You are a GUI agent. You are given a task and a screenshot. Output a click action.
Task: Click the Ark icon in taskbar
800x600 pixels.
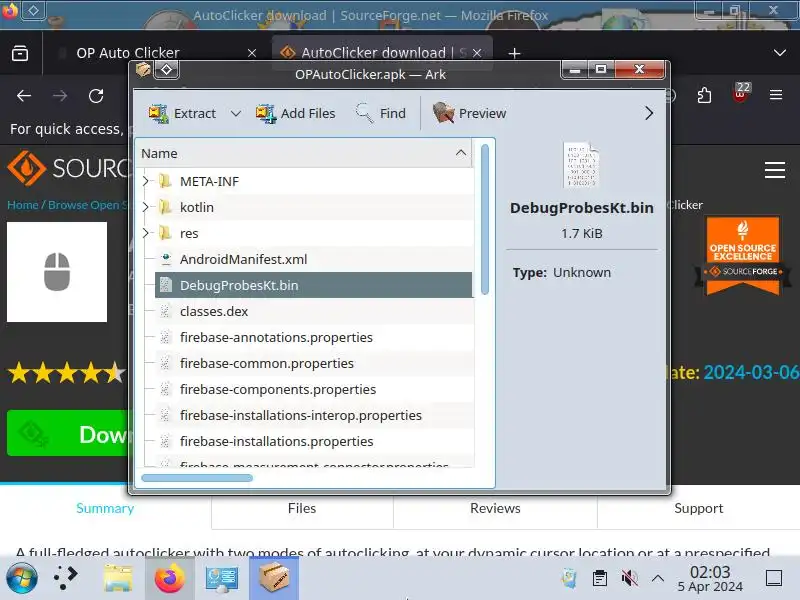click(x=274, y=578)
